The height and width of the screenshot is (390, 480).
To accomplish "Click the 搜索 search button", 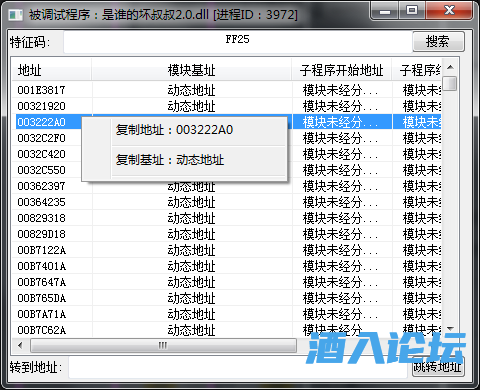I will (x=438, y=42).
